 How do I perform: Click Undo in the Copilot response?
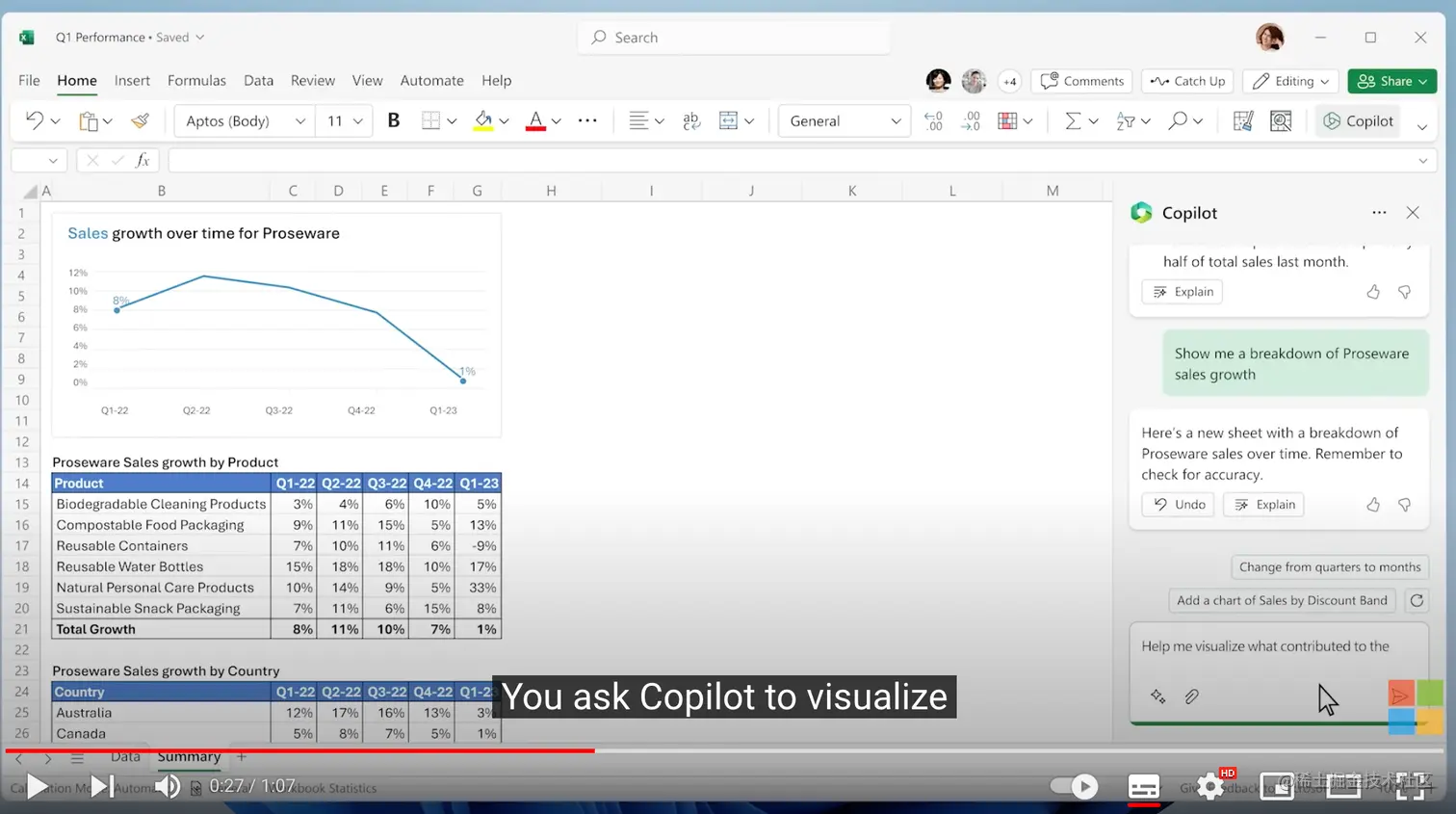pyautogui.click(x=1179, y=504)
